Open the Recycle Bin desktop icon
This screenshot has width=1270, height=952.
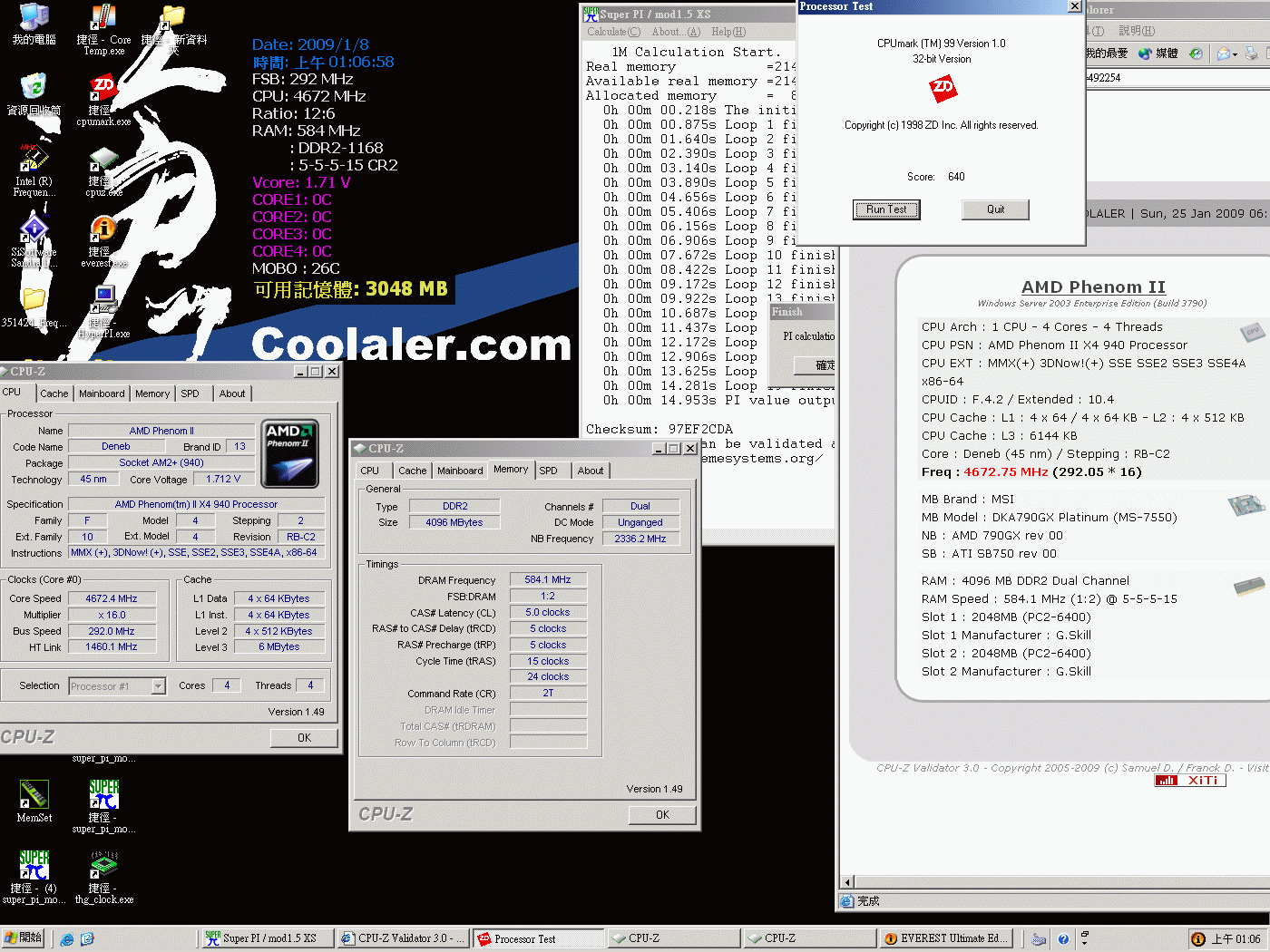(x=34, y=88)
